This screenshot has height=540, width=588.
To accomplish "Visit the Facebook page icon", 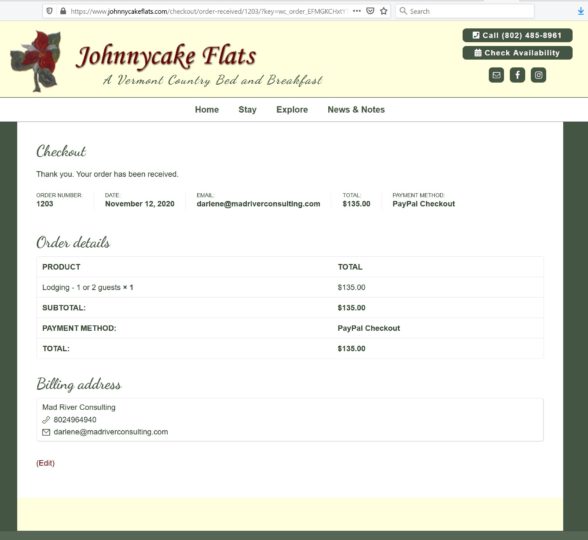I will coord(517,75).
